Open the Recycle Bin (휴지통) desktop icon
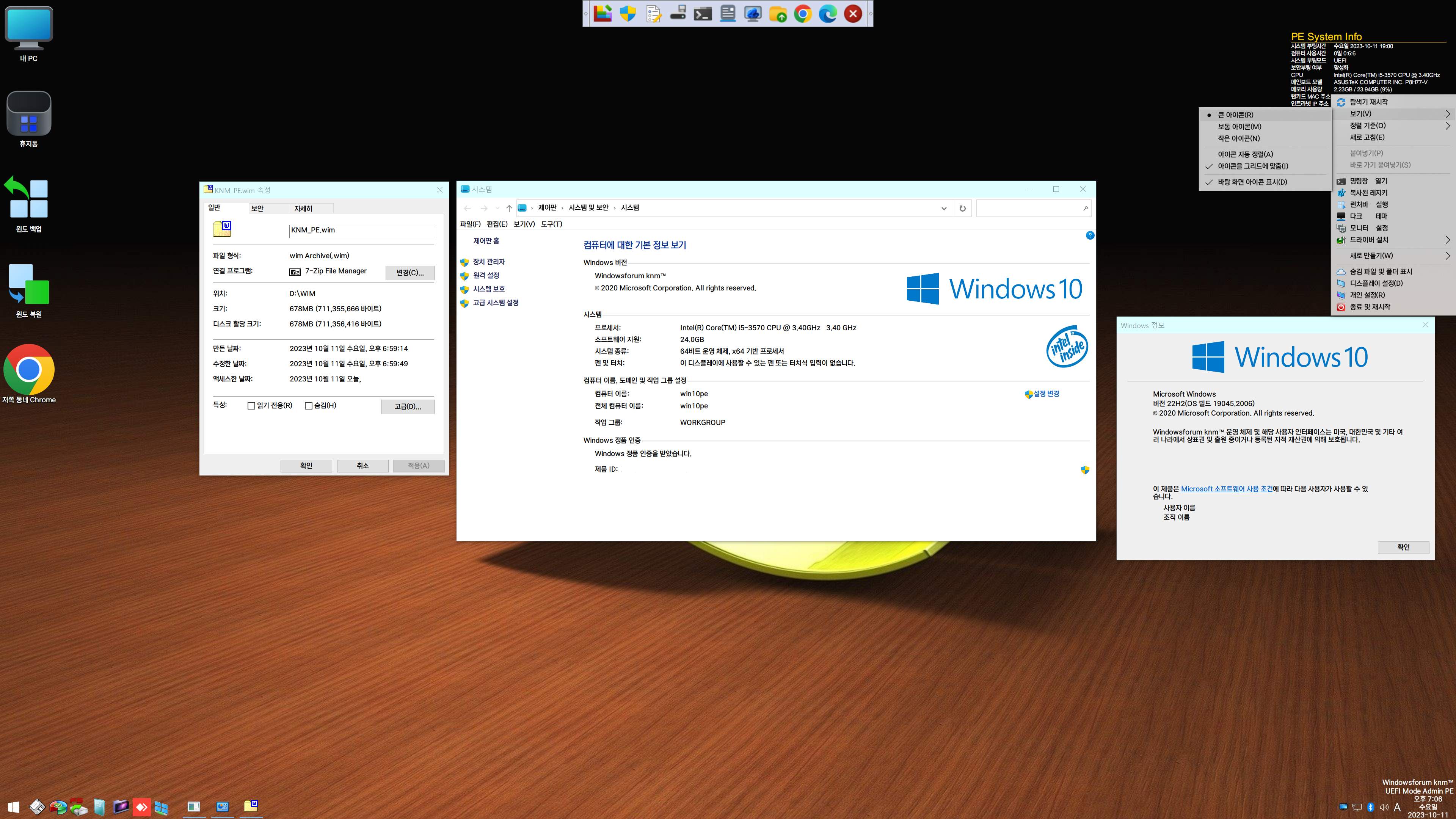1456x819 pixels. tap(29, 119)
